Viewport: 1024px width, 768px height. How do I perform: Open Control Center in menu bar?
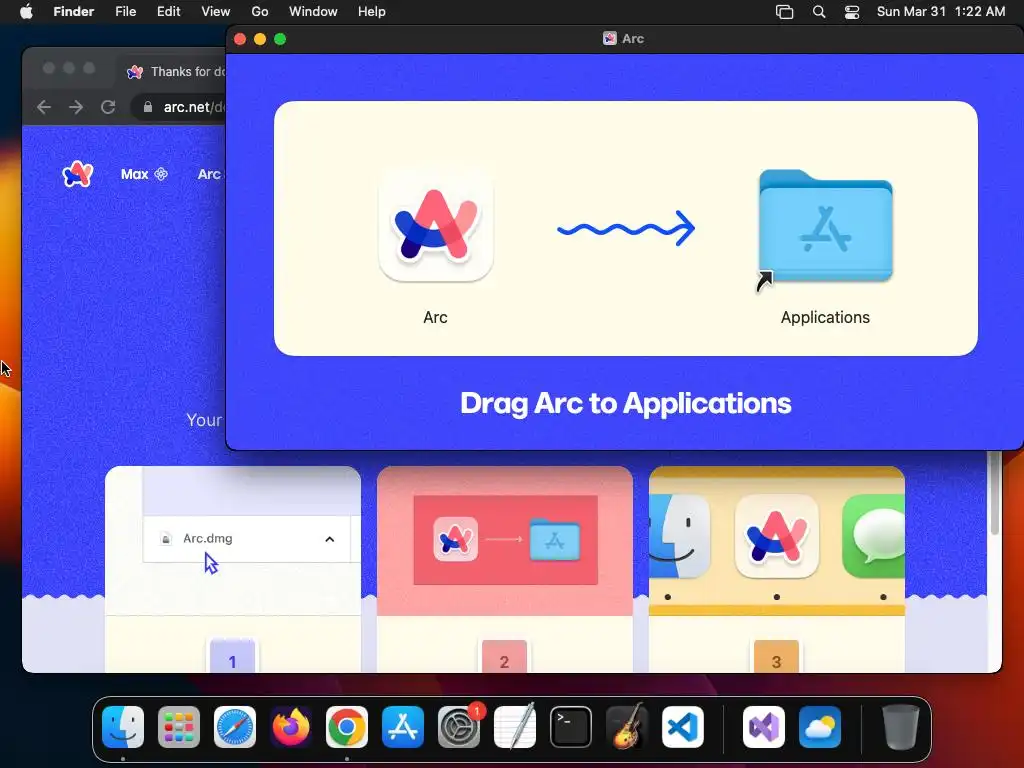pyautogui.click(x=852, y=12)
